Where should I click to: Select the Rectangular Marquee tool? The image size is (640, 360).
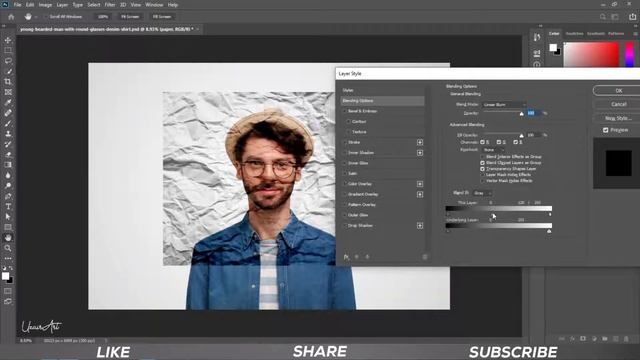(8, 50)
